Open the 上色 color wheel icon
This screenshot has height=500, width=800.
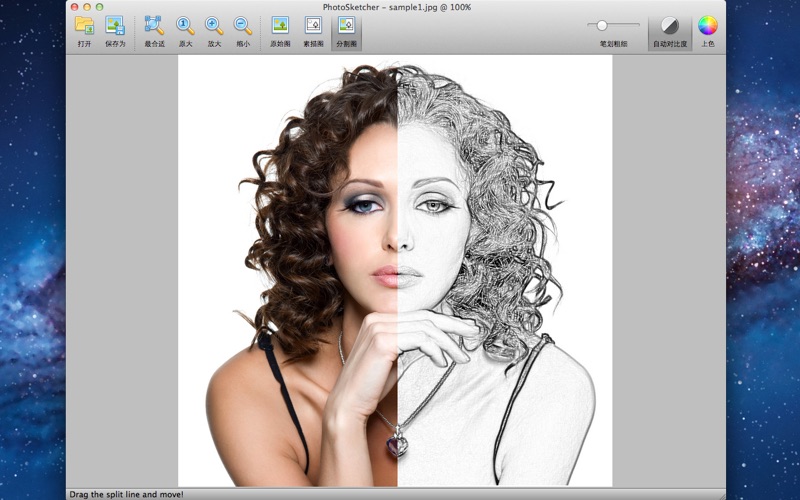point(707,26)
